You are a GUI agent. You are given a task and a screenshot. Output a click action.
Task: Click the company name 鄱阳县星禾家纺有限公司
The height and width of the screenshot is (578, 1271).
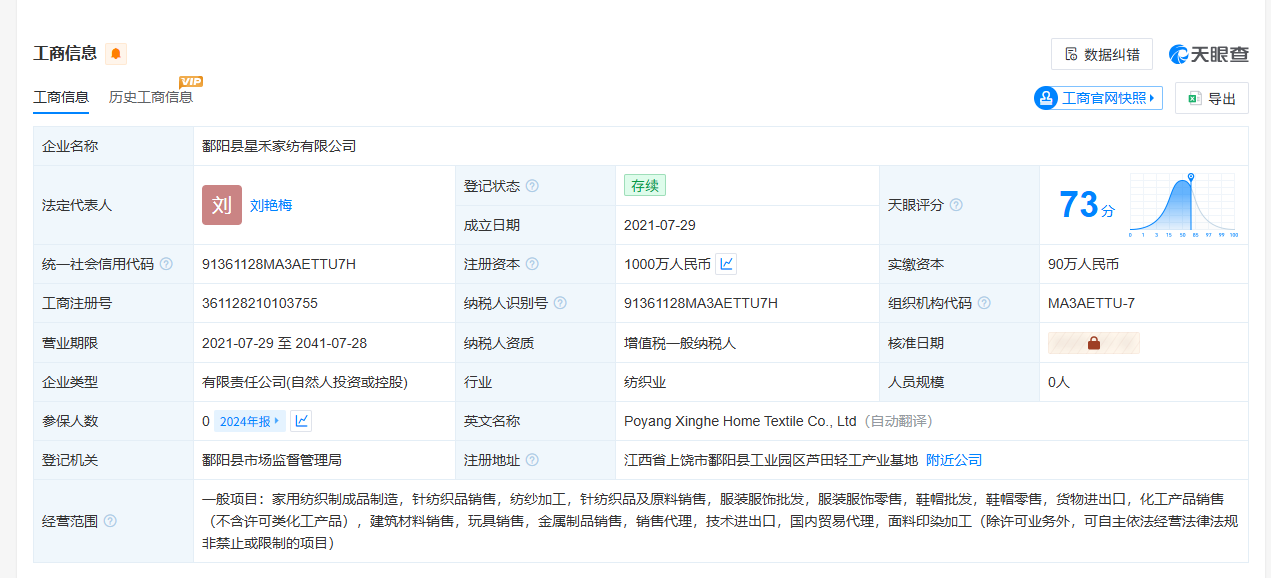click(x=279, y=146)
